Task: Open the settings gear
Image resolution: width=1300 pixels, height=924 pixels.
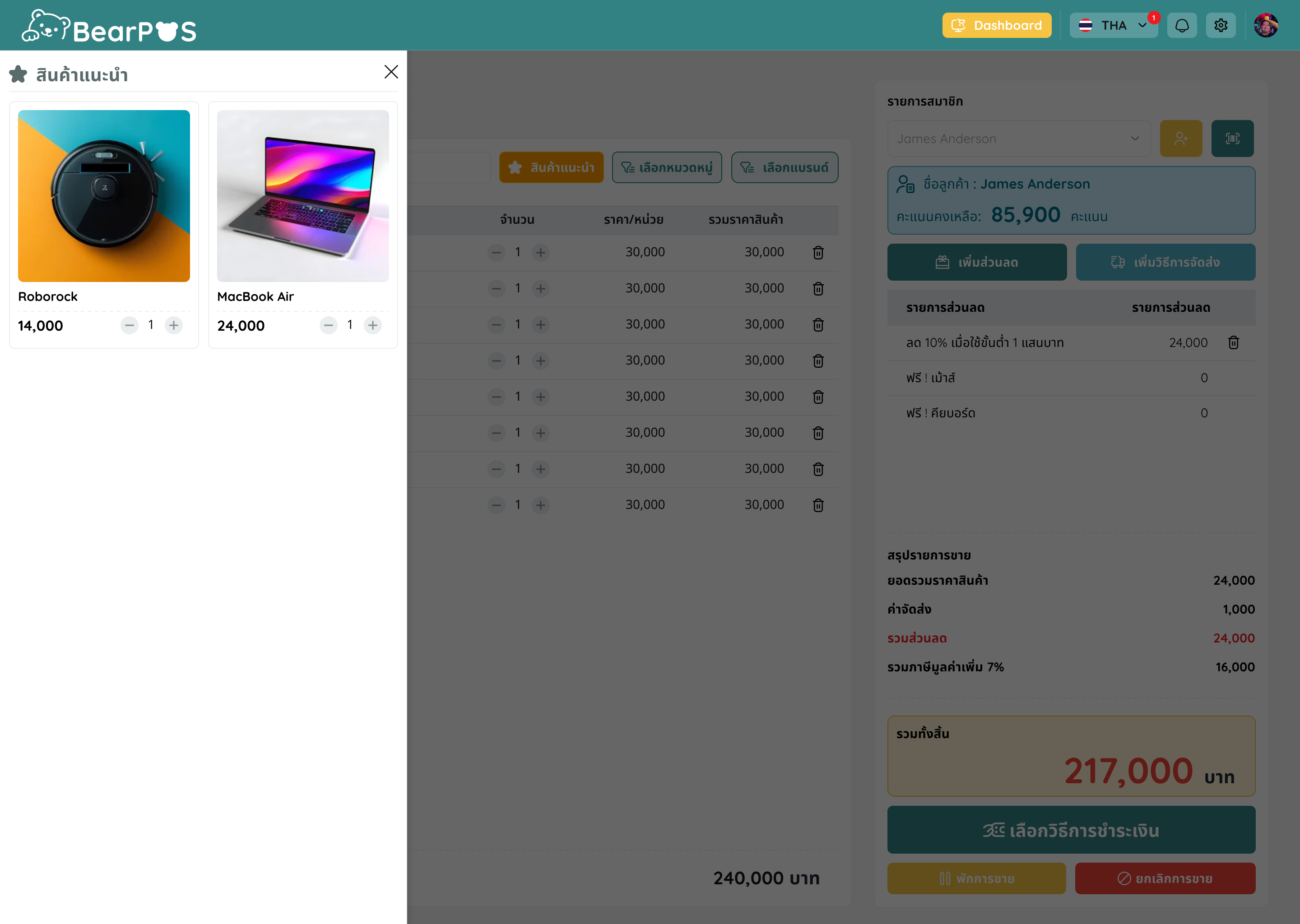Action: 1221,25
